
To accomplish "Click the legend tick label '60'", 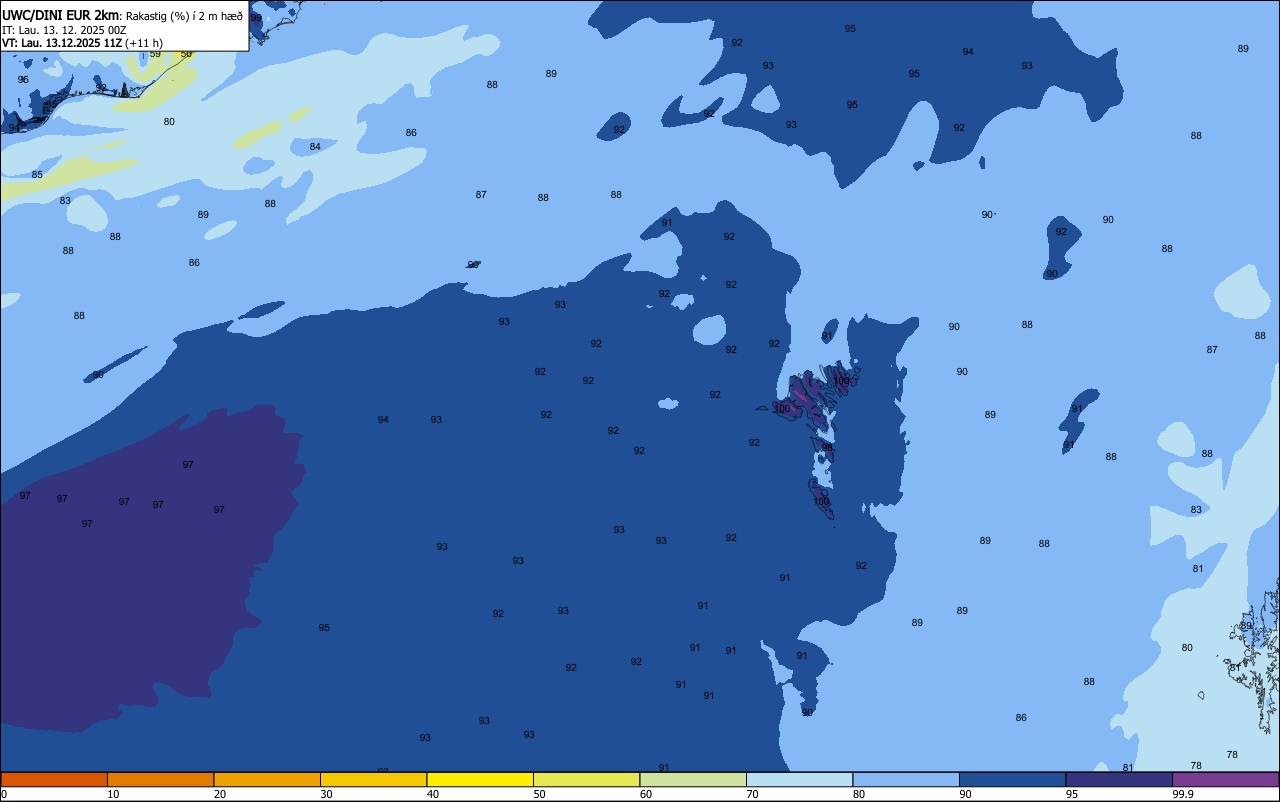I will [646, 794].
